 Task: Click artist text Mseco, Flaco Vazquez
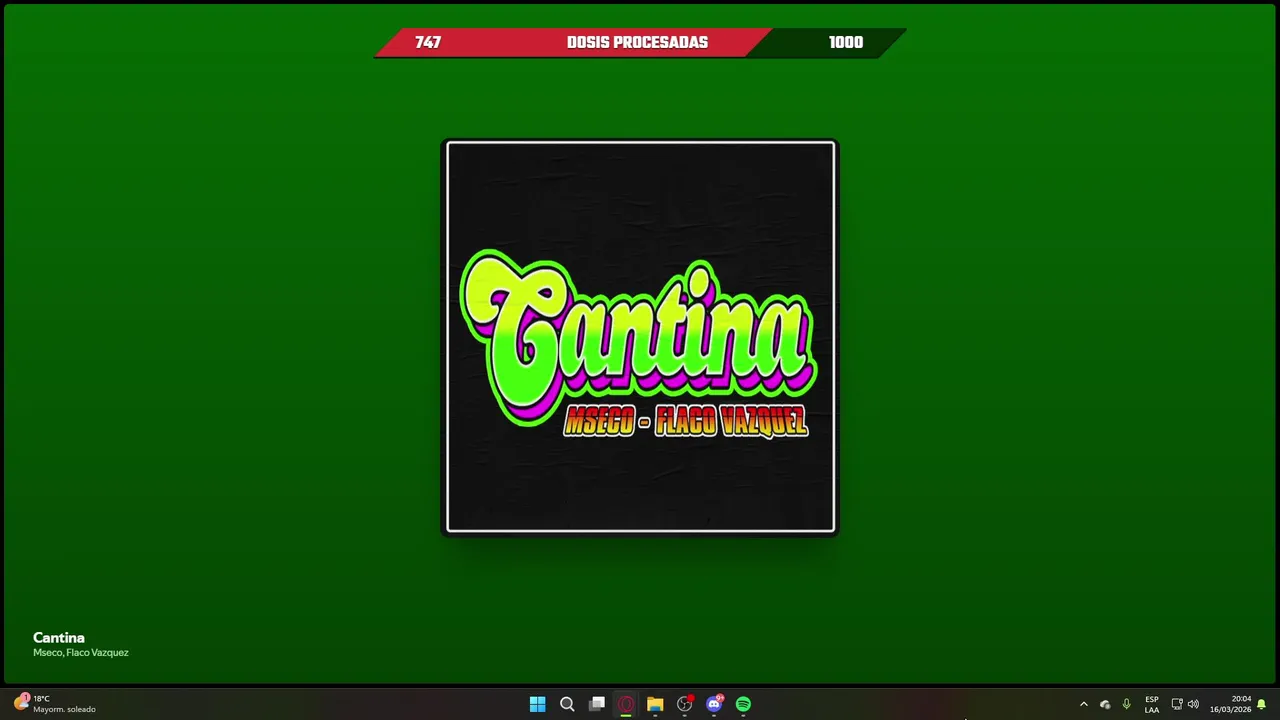tap(81, 653)
